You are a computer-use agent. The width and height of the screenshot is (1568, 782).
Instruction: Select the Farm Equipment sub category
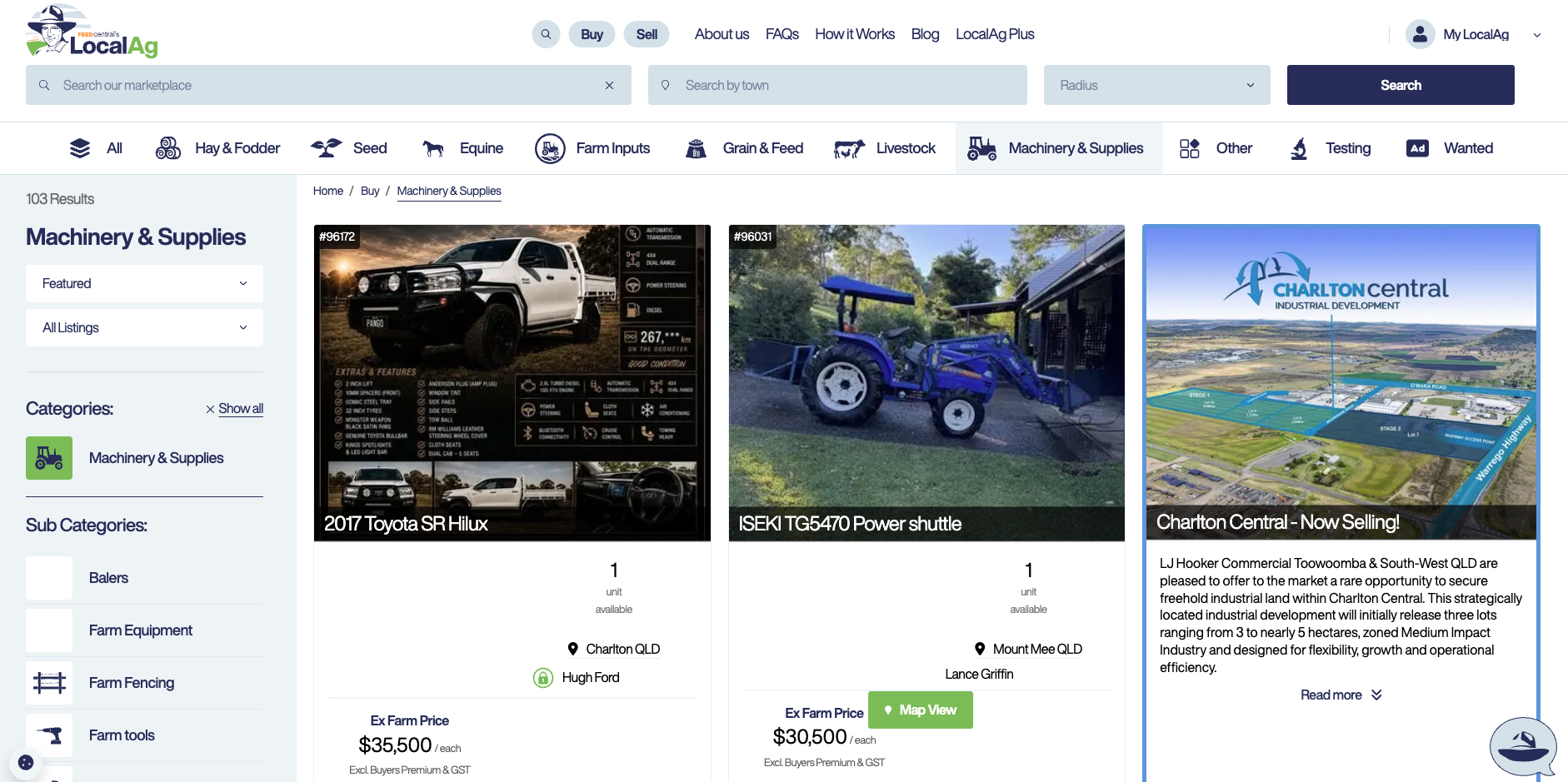point(144,630)
